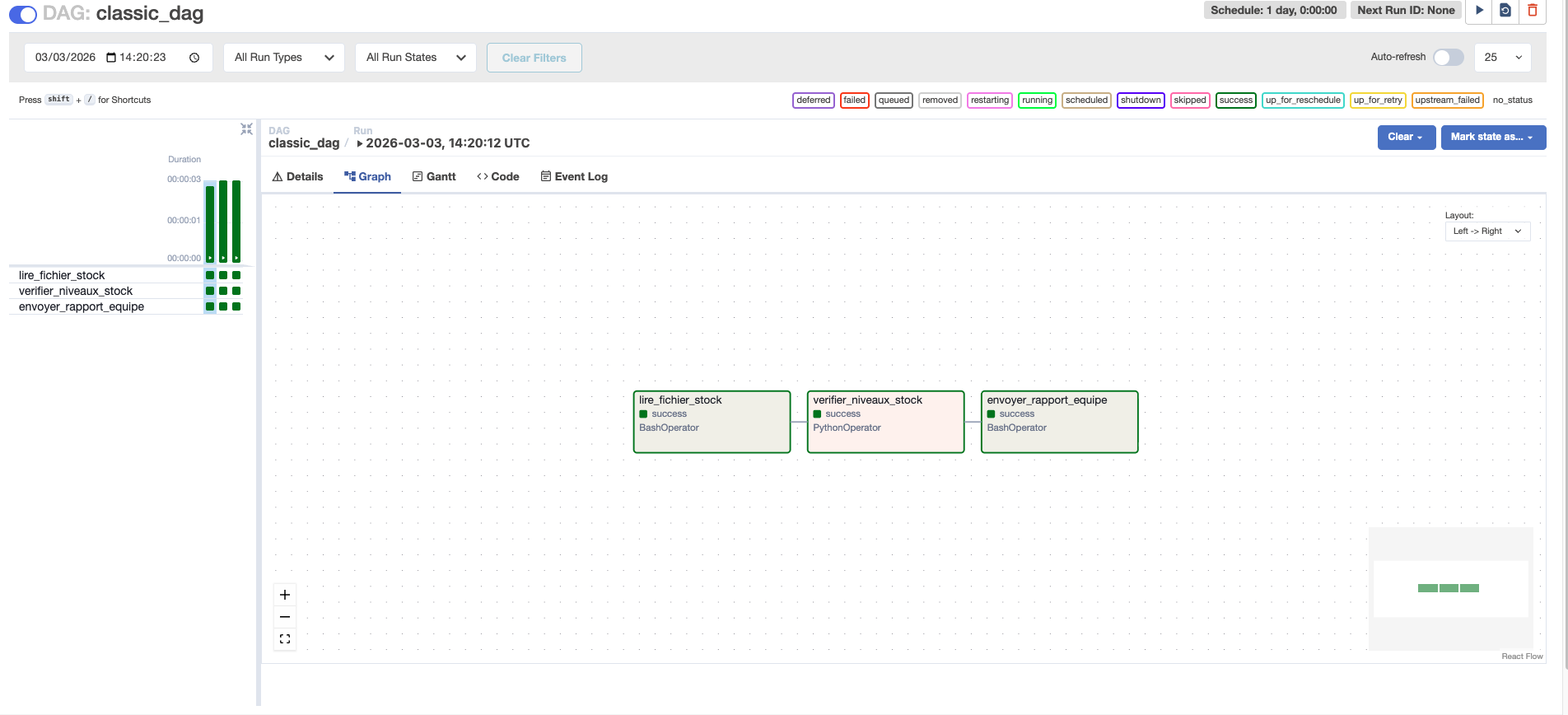Click envoyer_rapport_equipe square in the selected run column
Screen dimensions: 1568x715
(x=210, y=306)
